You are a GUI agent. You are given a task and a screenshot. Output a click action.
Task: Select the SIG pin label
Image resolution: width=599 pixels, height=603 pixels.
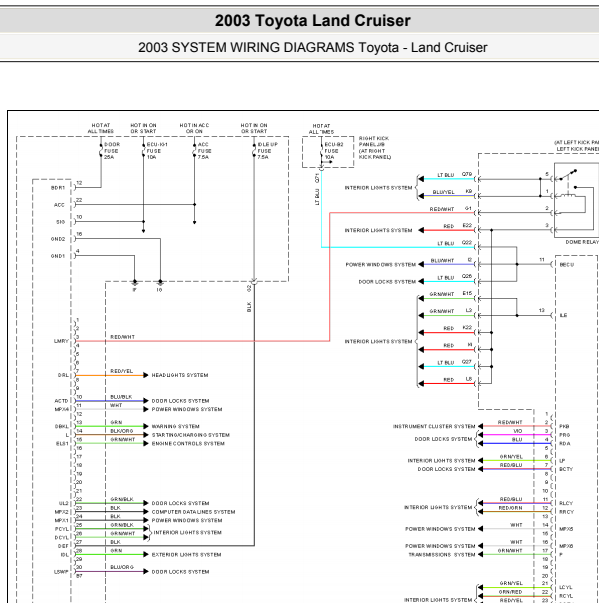click(x=60, y=222)
